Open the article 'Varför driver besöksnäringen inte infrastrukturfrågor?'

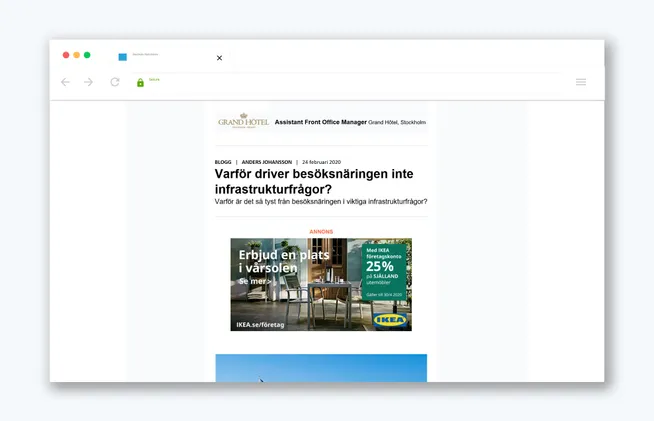click(314, 182)
